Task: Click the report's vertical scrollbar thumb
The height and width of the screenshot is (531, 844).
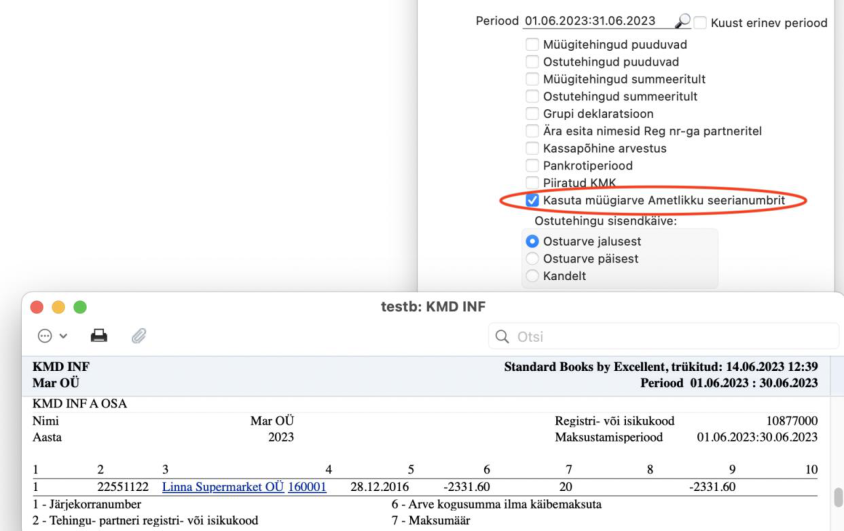Action: (838, 497)
